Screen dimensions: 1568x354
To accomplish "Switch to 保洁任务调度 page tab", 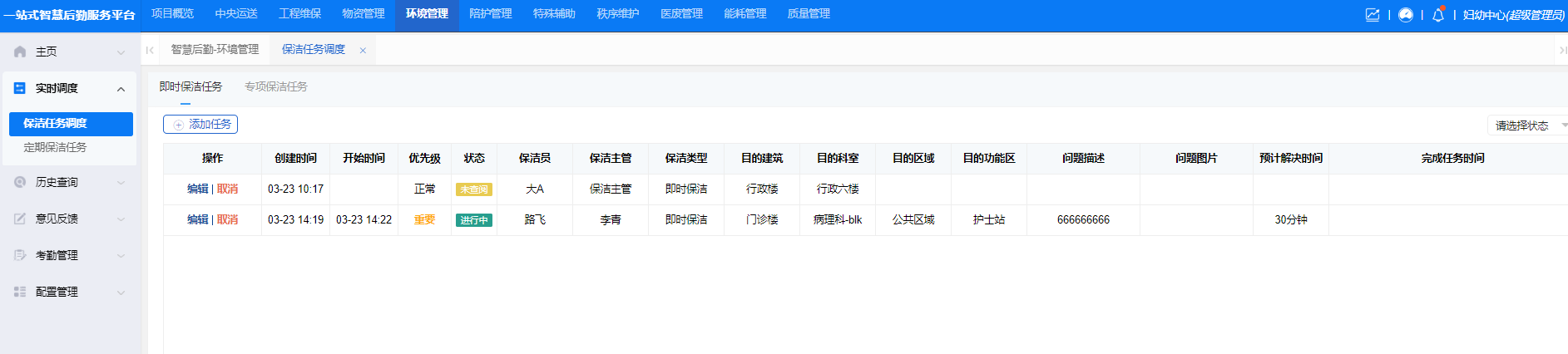I will pyautogui.click(x=314, y=50).
